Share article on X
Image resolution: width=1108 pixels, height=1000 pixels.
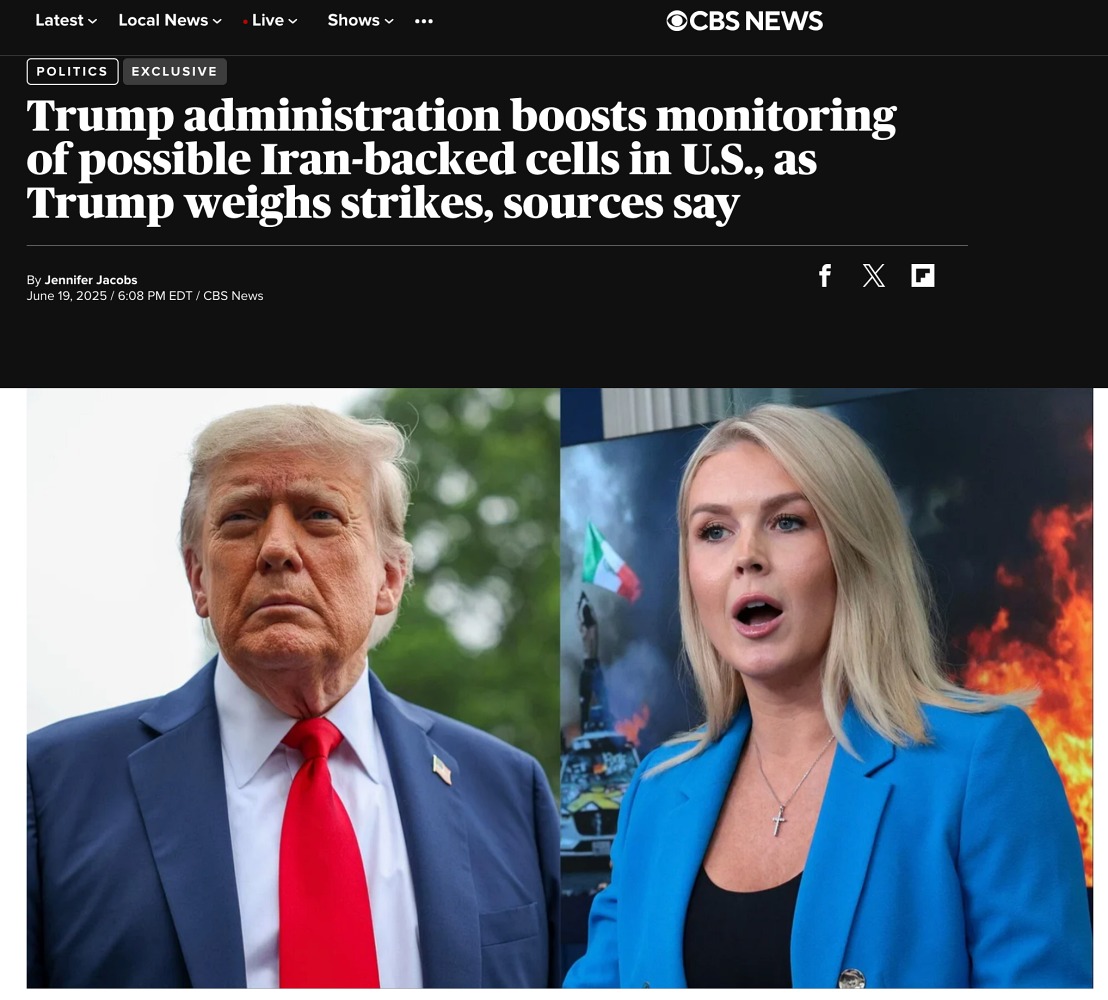[x=873, y=276]
